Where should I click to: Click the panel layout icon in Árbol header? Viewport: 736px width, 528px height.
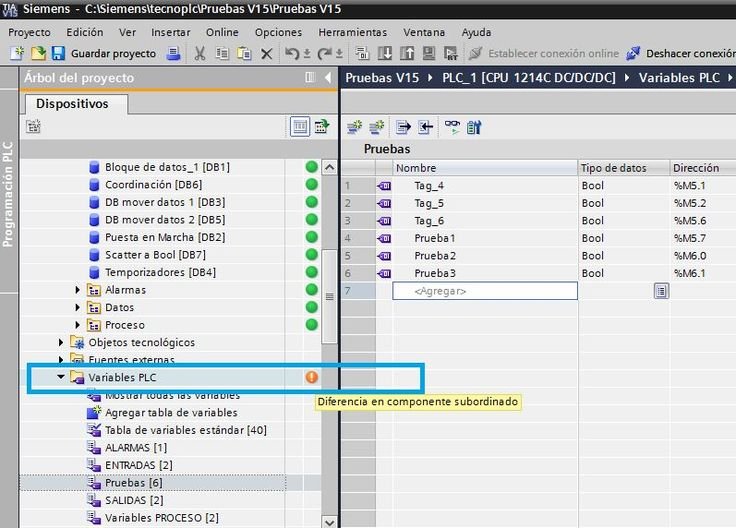pyautogui.click(x=310, y=77)
